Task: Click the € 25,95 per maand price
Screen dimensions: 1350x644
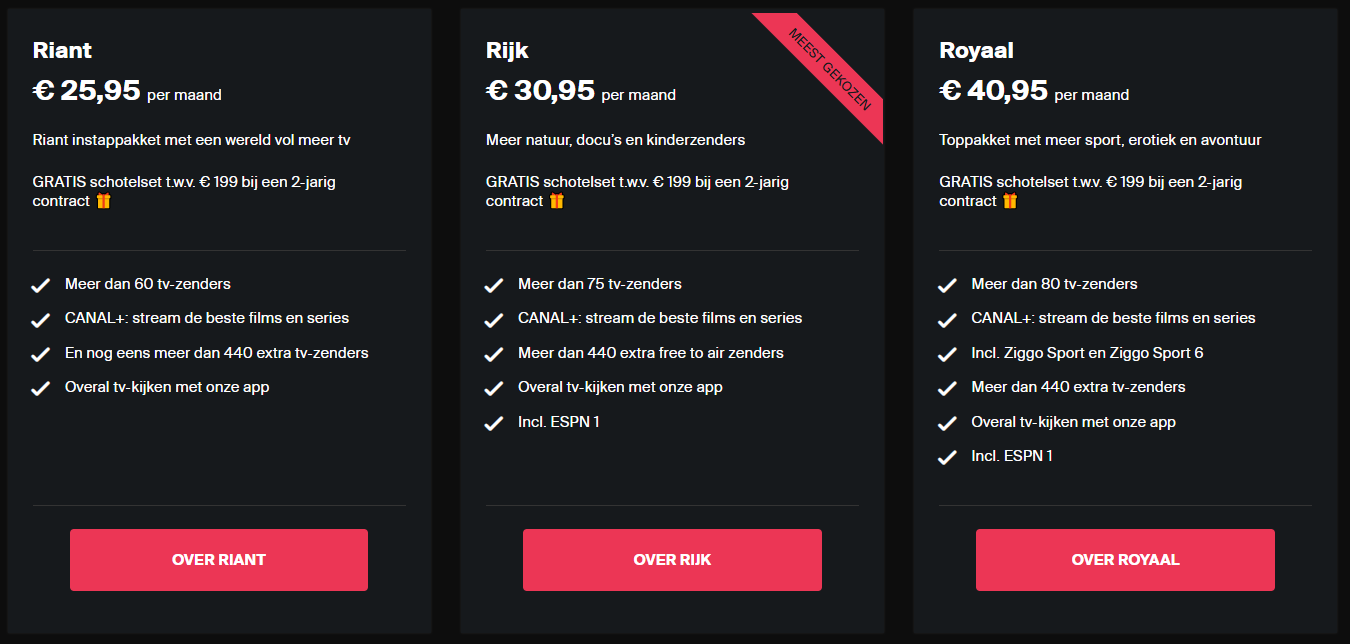Action: (x=127, y=91)
